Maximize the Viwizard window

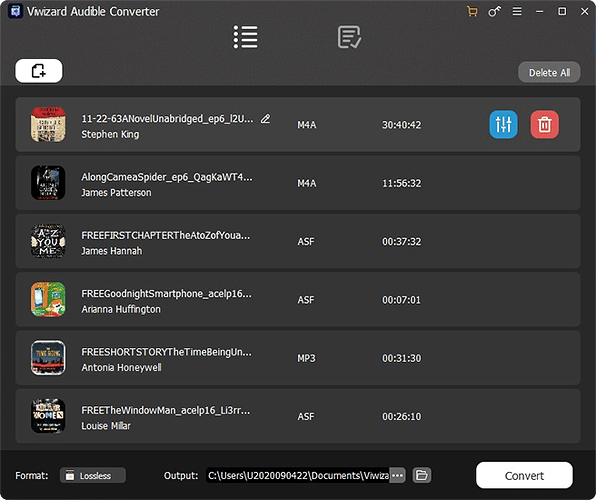click(562, 11)
